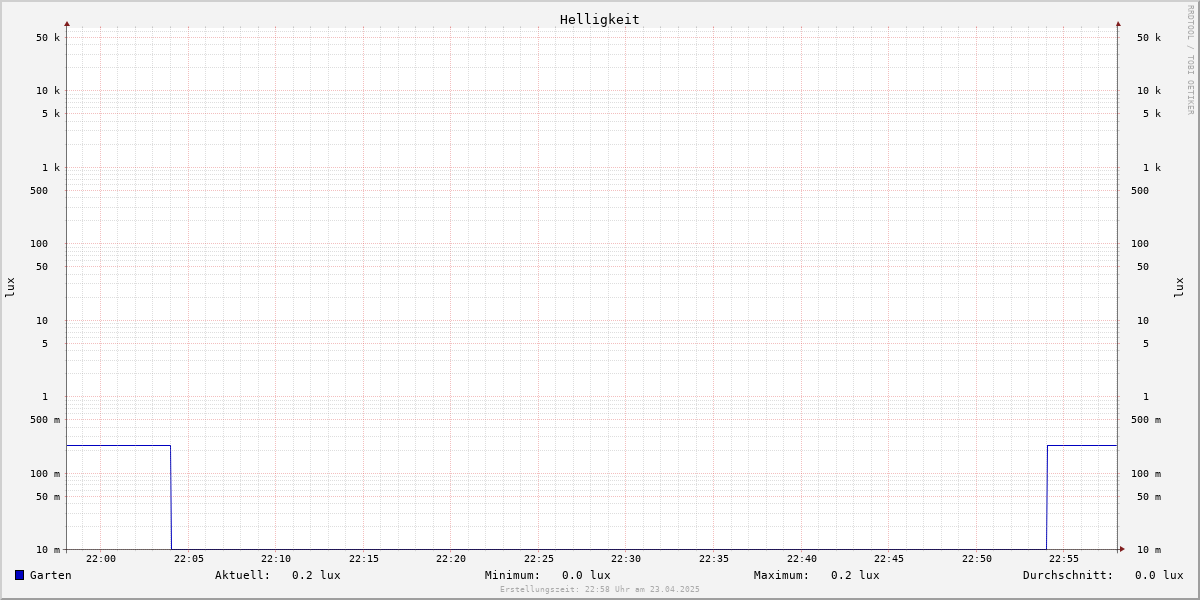Click the blue Garten legend color square
Viewport: 1200px width, 600px height.
pyautogui.click(x=19, y=575)
